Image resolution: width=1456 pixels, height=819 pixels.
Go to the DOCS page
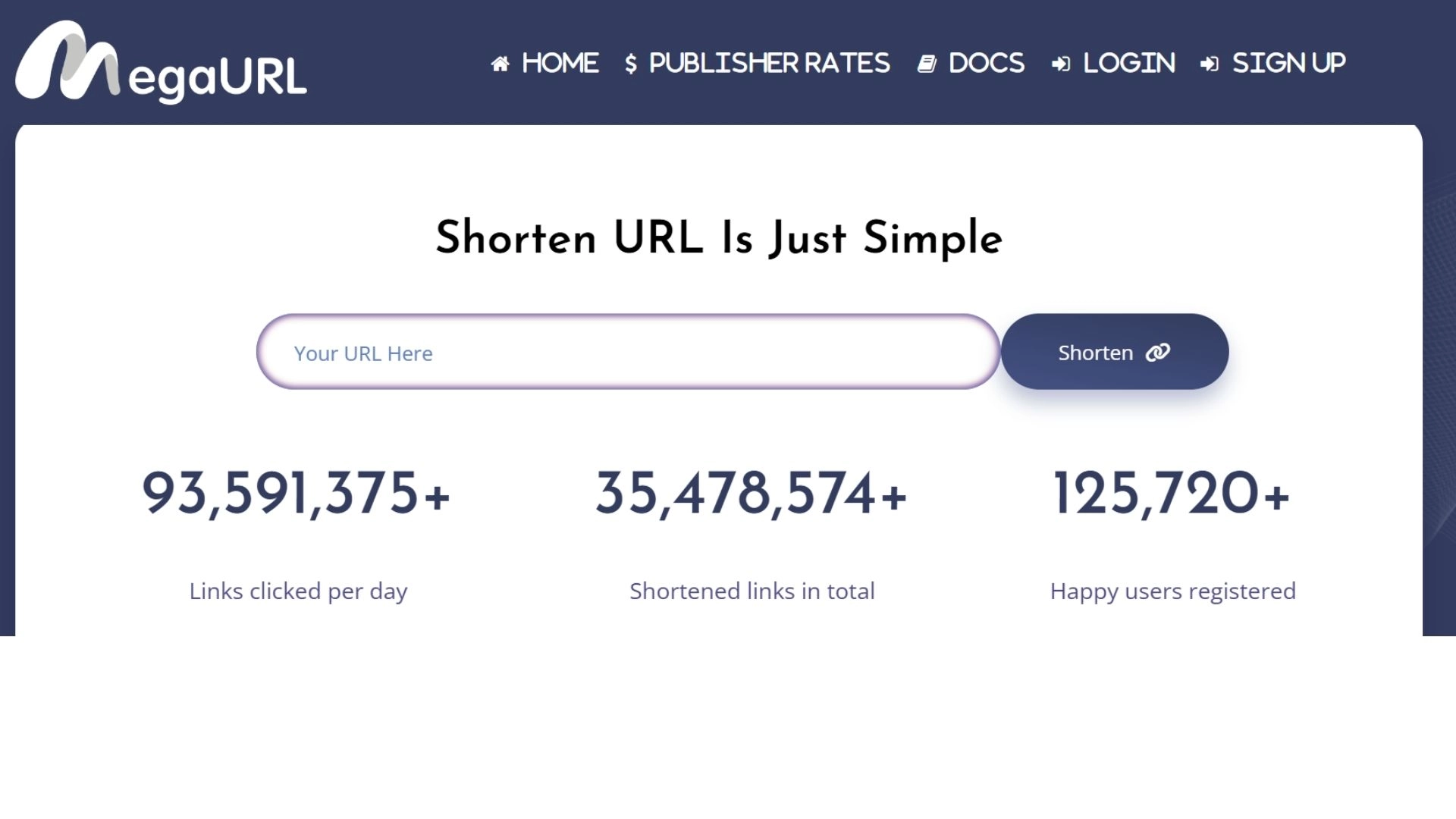click(x=986, y=63)
